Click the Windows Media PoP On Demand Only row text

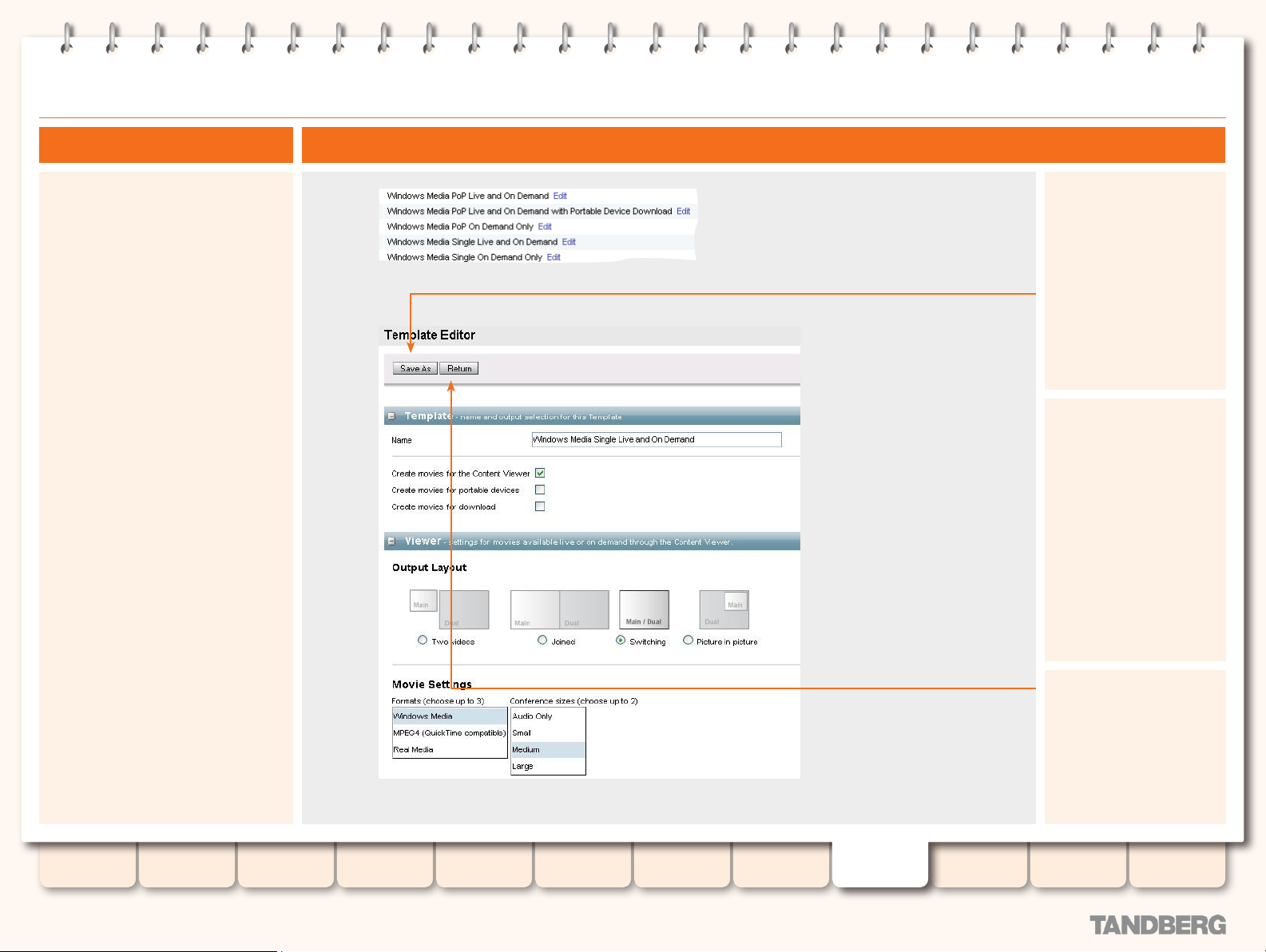click(x=460, y=227)
